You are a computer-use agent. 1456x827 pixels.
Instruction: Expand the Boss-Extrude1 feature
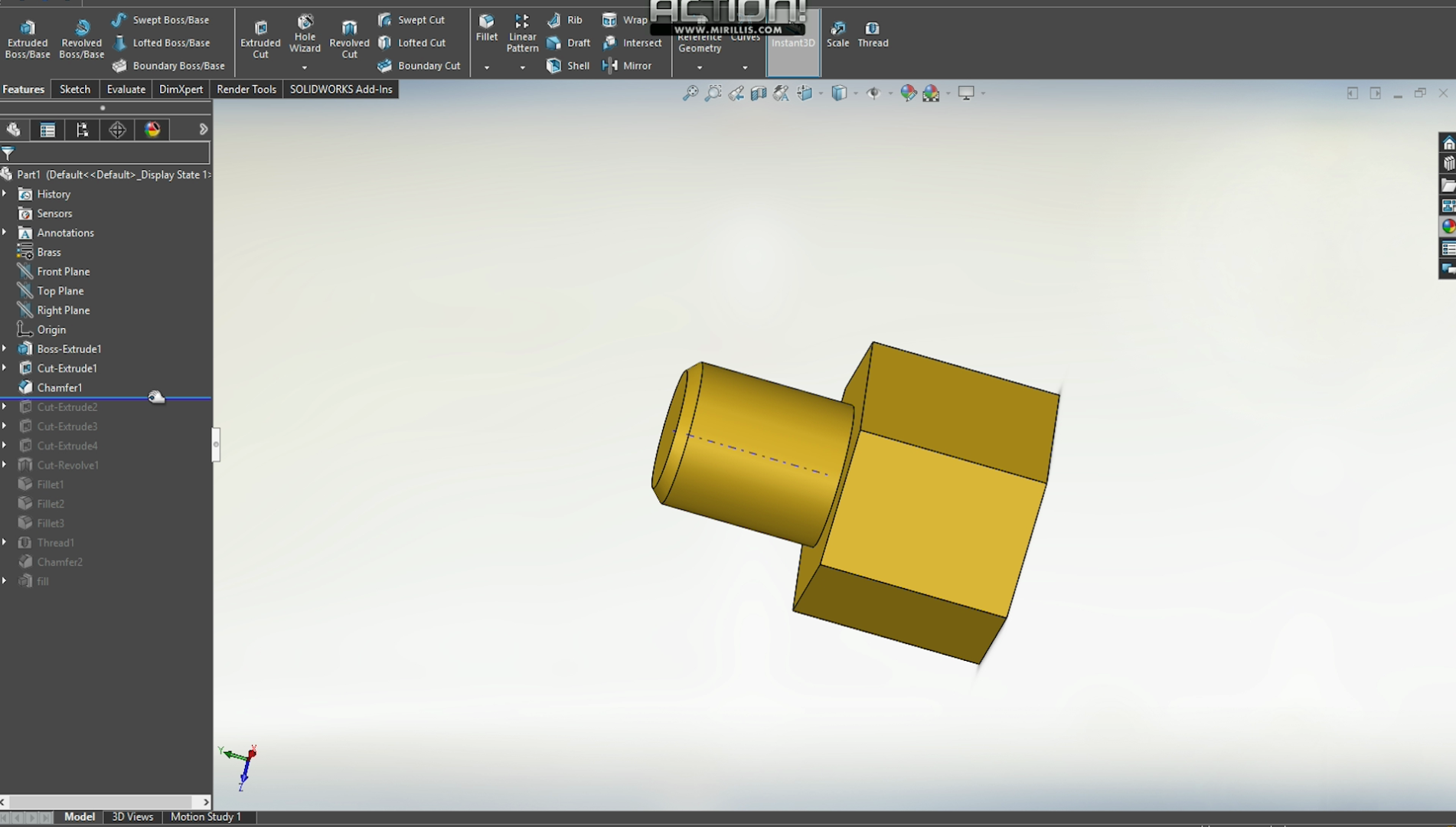pos(5,348)
